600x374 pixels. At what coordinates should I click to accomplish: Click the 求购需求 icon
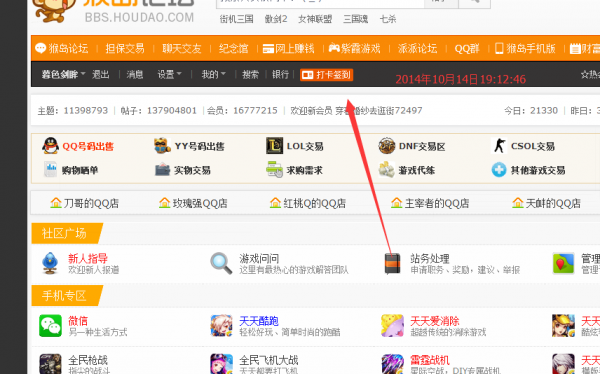(274, 170)
